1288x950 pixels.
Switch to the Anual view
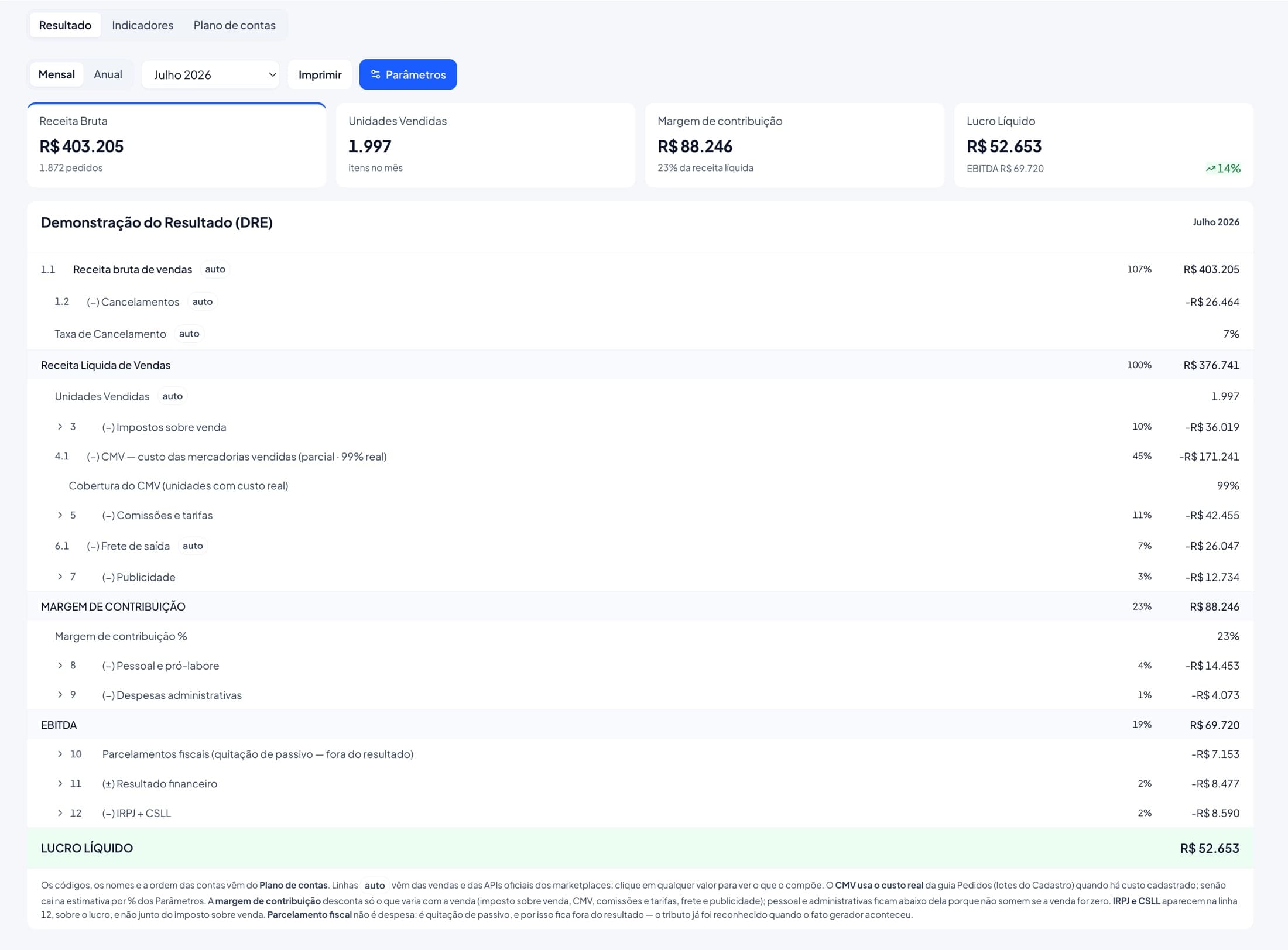point(108,74)
